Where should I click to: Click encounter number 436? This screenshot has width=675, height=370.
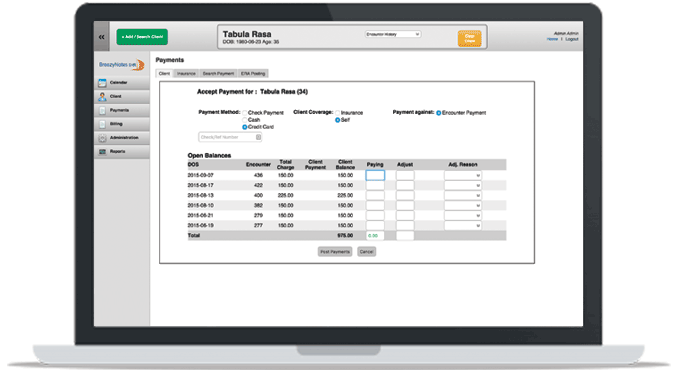coord(258,176)
